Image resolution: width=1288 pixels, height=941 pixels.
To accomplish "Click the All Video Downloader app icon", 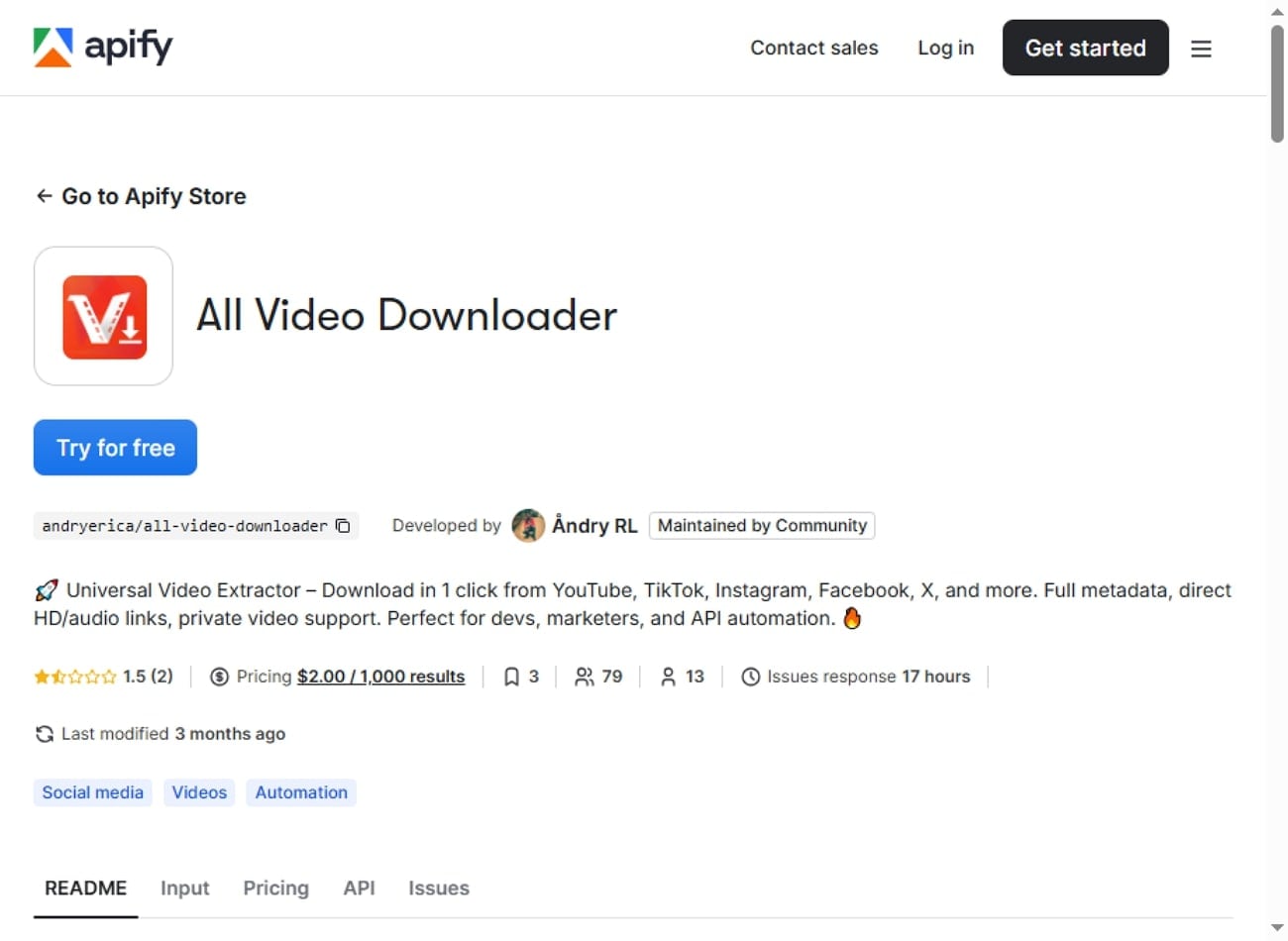I will (103, 316).
